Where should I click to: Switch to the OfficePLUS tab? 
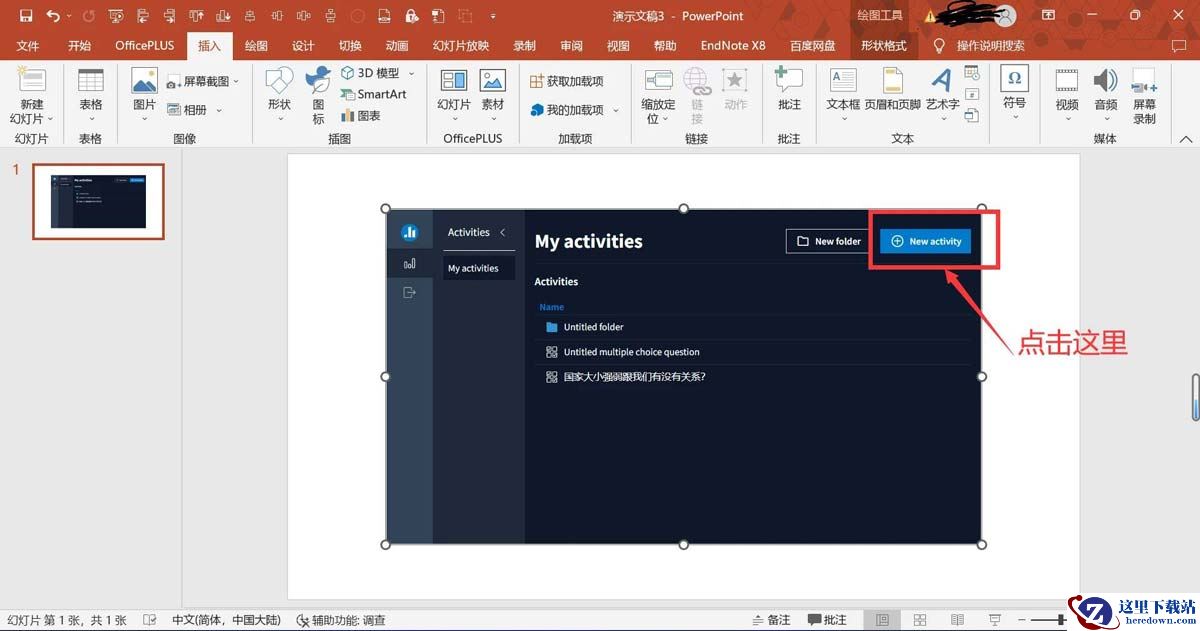(x=144, y=46)
